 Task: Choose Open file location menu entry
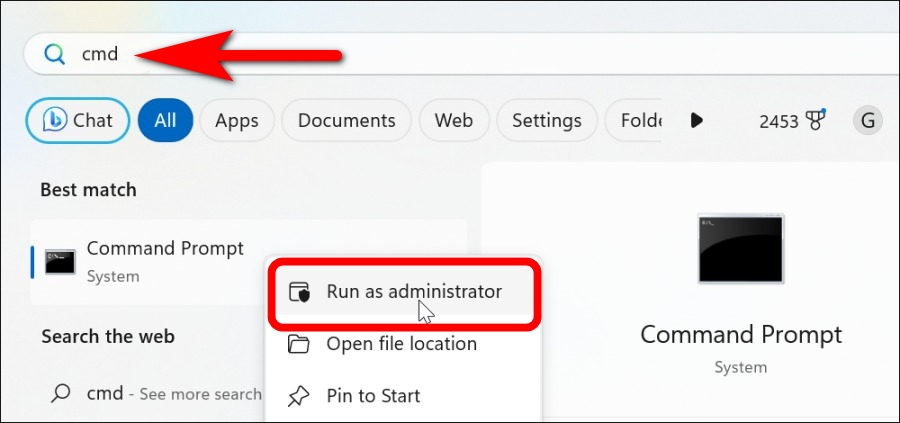[x=402, y=344]
